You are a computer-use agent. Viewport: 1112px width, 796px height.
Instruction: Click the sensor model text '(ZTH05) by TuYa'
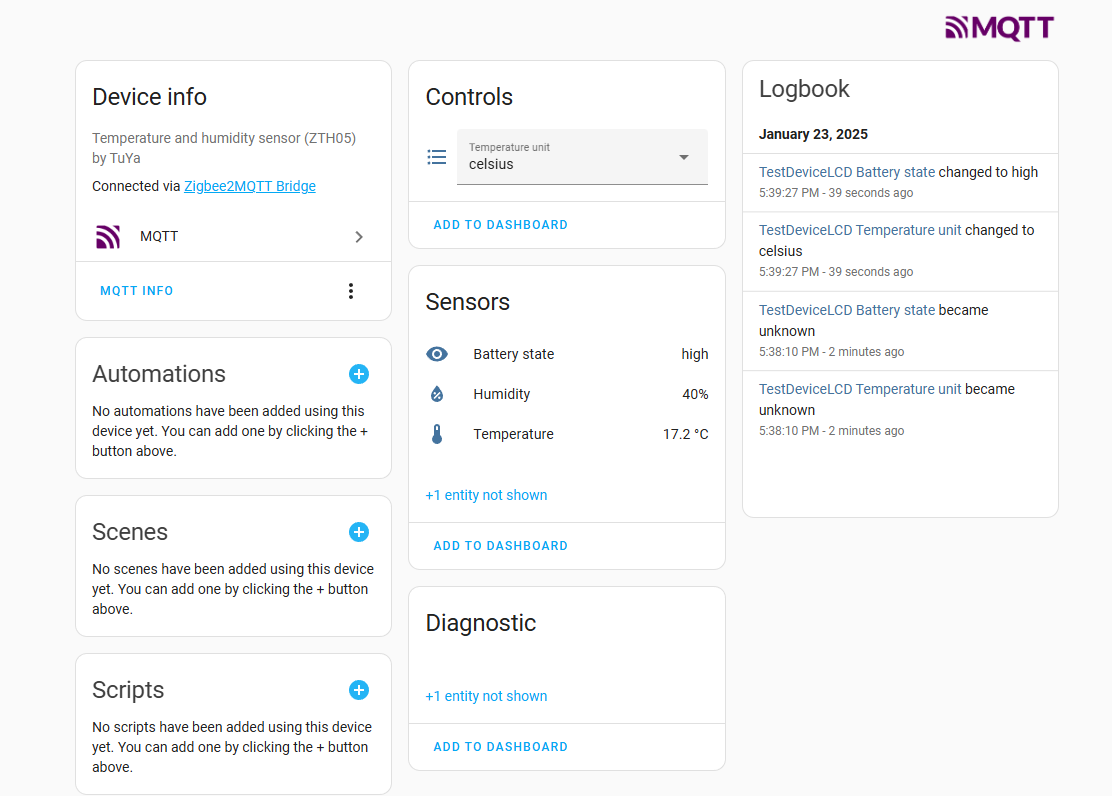[x=224, y=148]
